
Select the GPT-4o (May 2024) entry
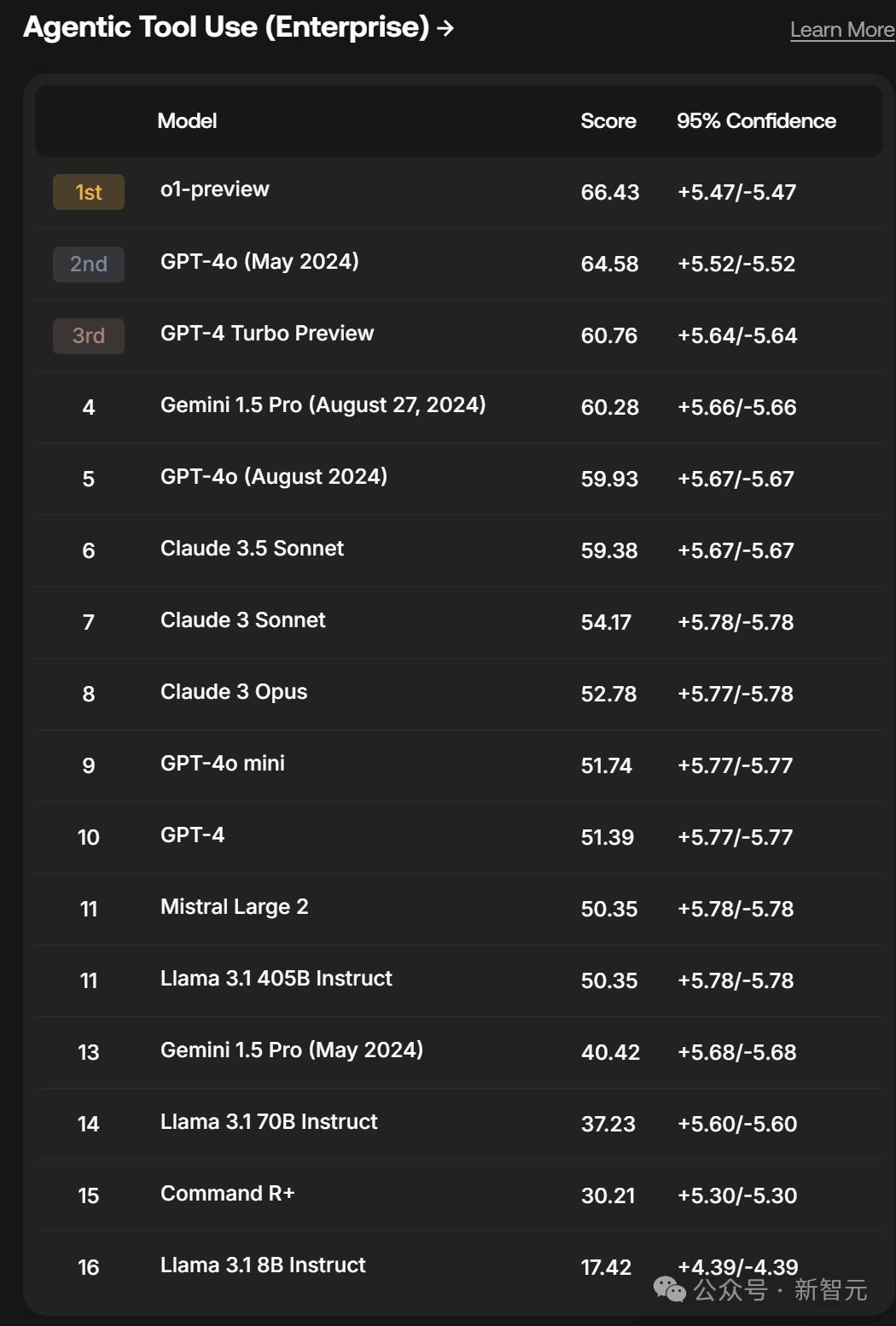259,261
